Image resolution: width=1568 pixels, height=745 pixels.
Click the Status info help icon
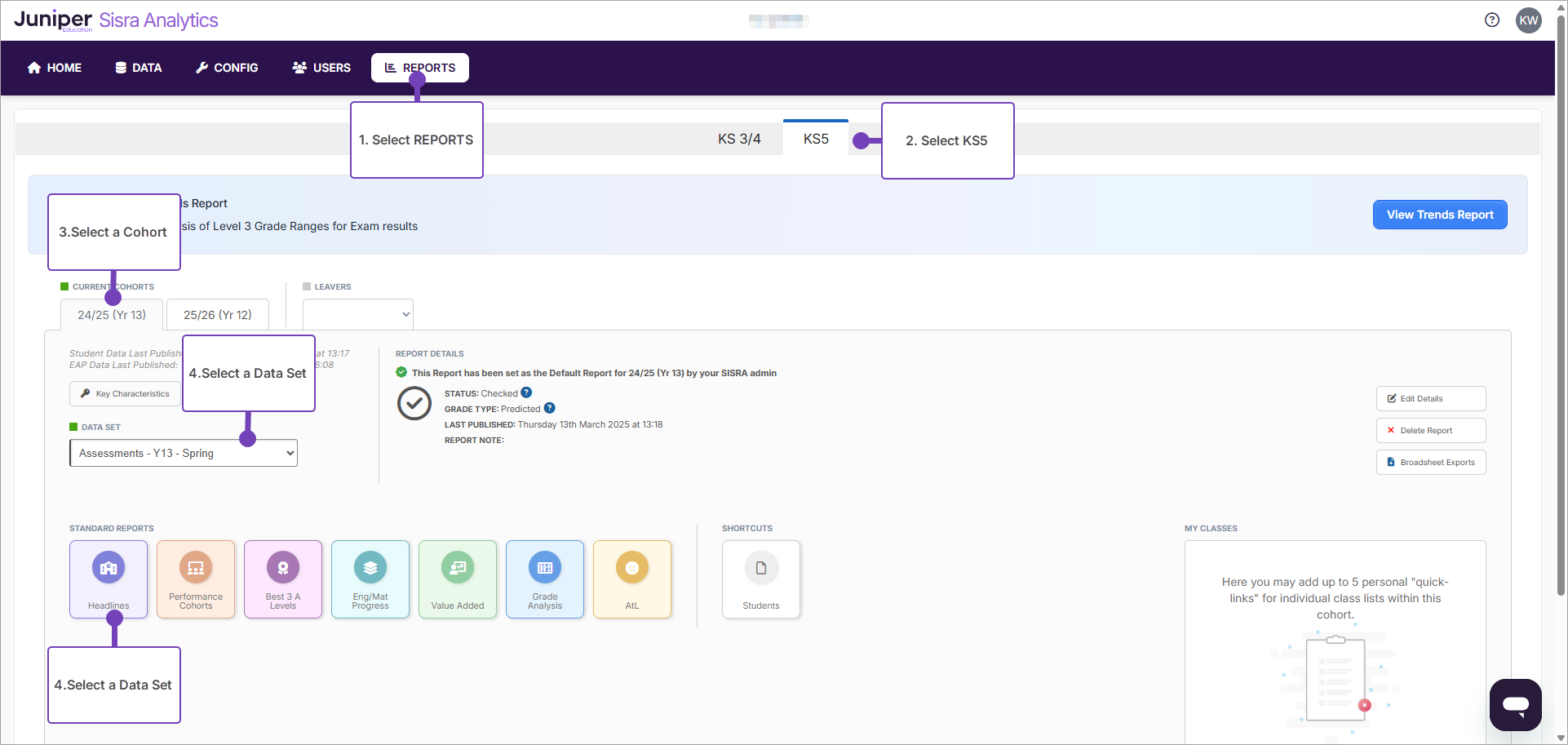point(526,392)
